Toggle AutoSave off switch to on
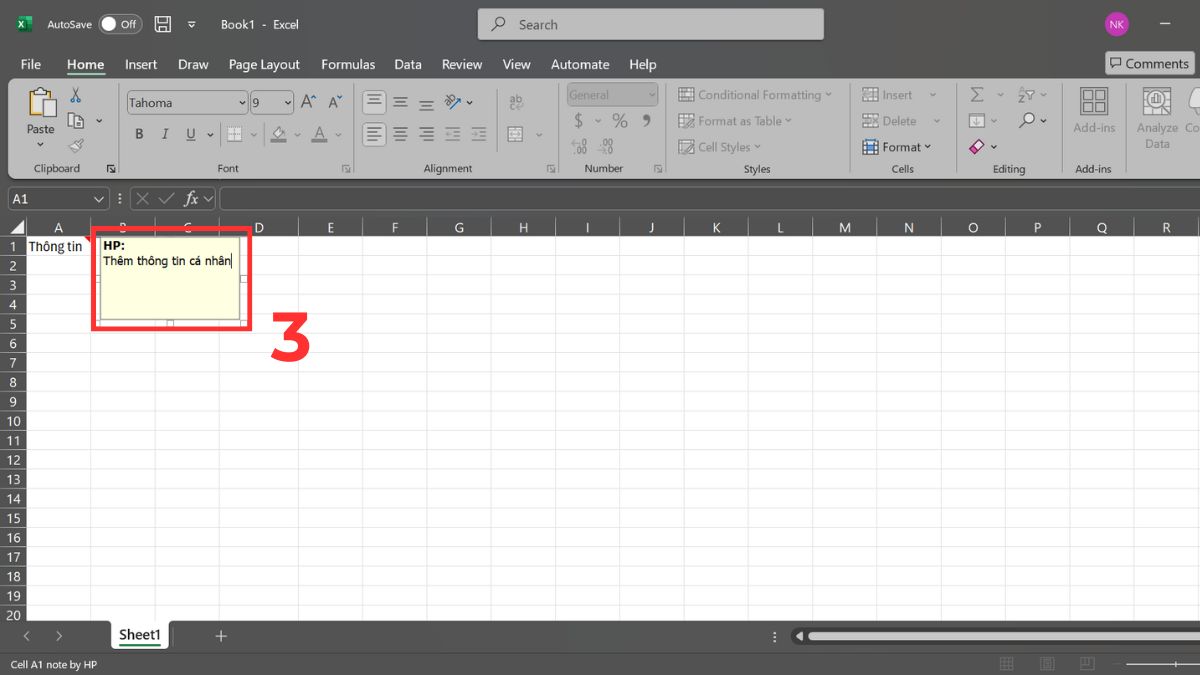Image resolution: width=1200 pixels, height=675 pixels. [x=119, y=24]
